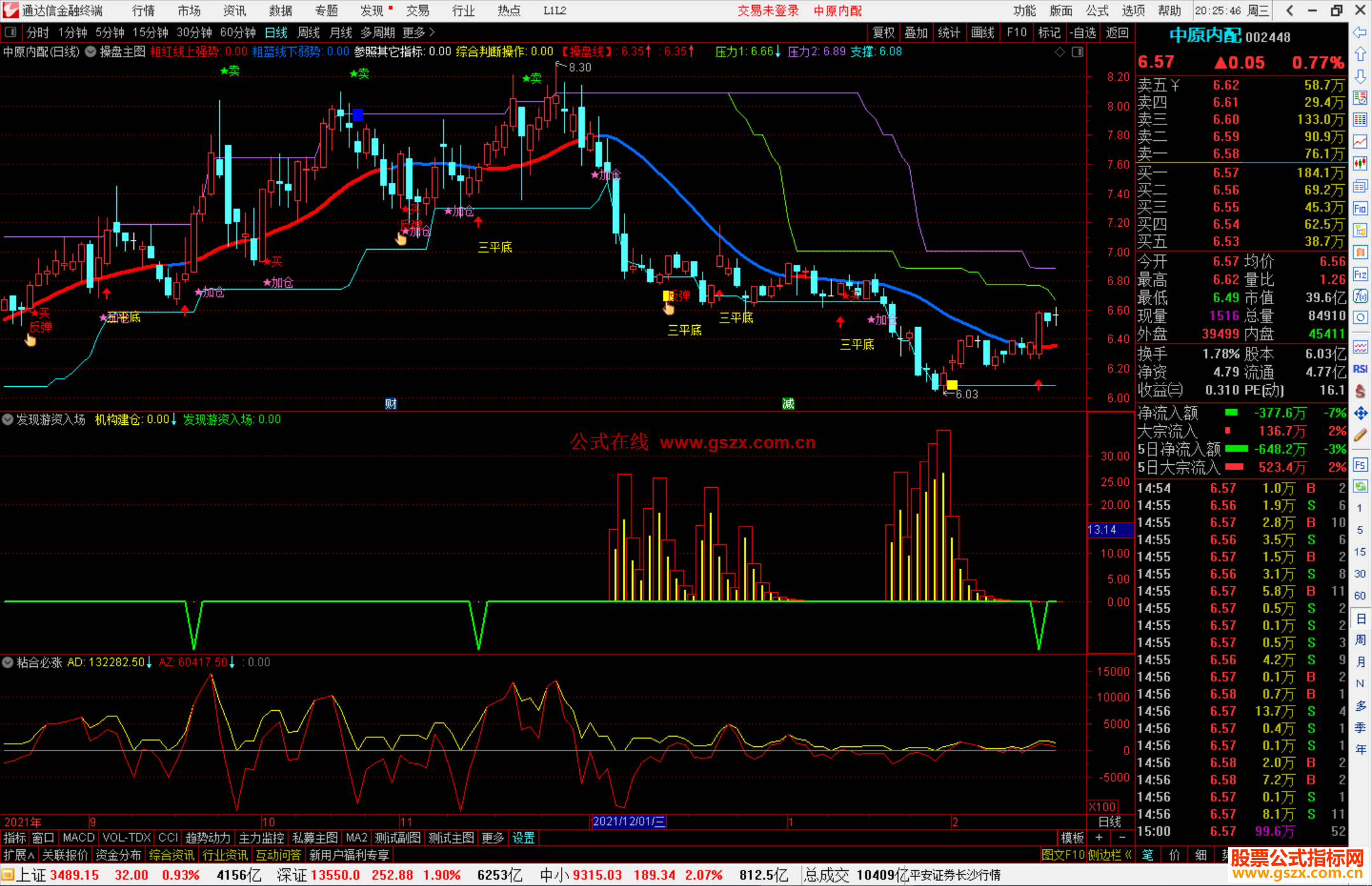Click 叠加 overlay button
1372x886 pixels.
[x=917, y=32]
